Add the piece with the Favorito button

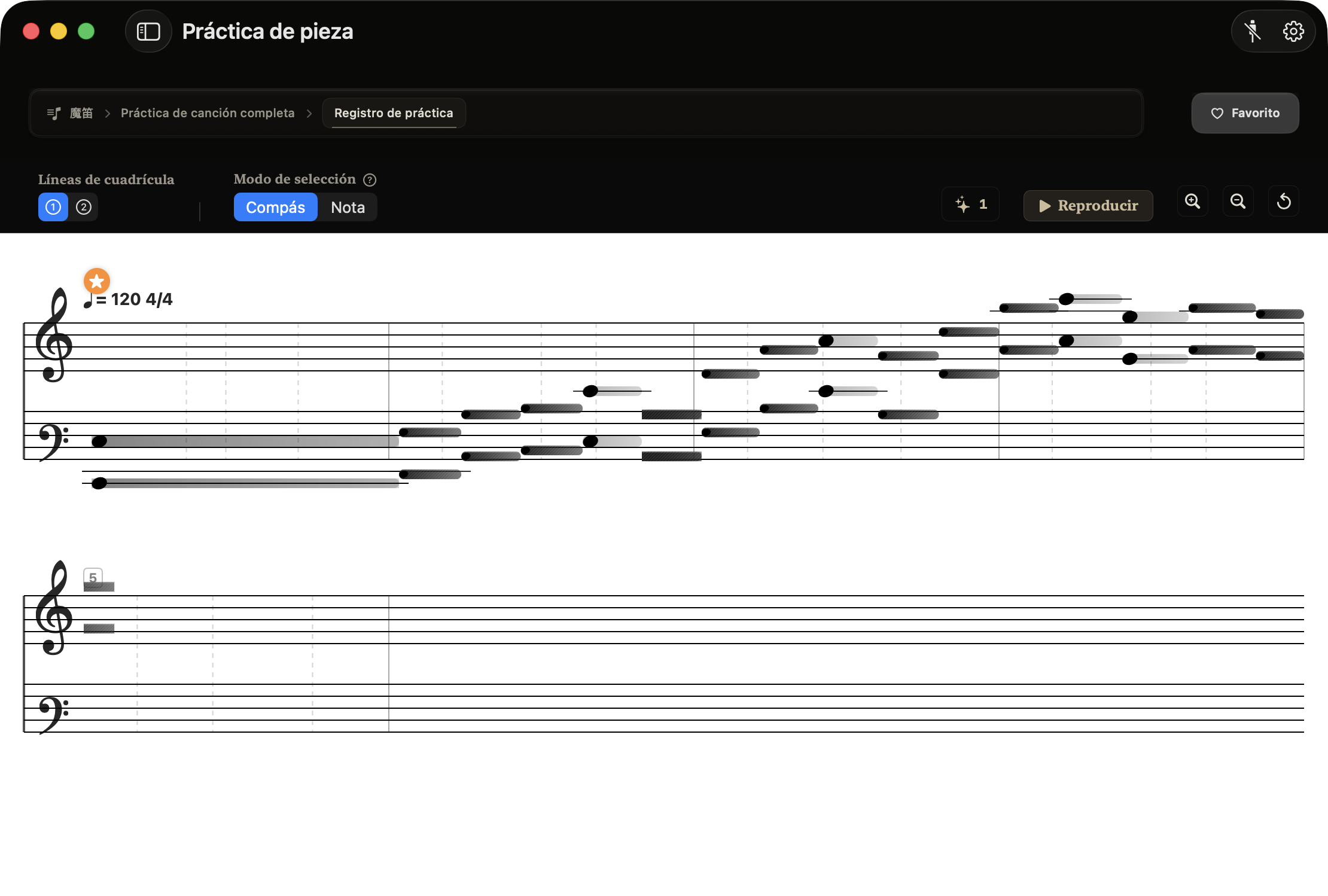pos(1245,113)
